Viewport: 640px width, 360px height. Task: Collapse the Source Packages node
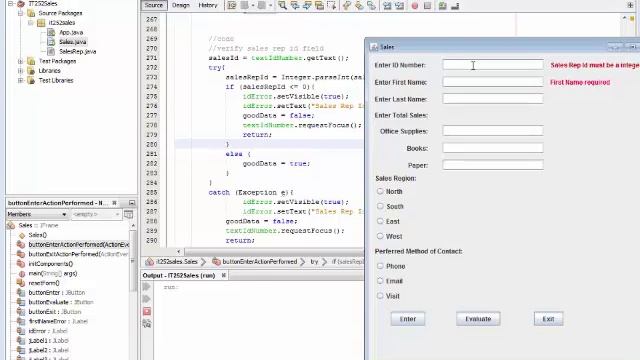(20, 13)
